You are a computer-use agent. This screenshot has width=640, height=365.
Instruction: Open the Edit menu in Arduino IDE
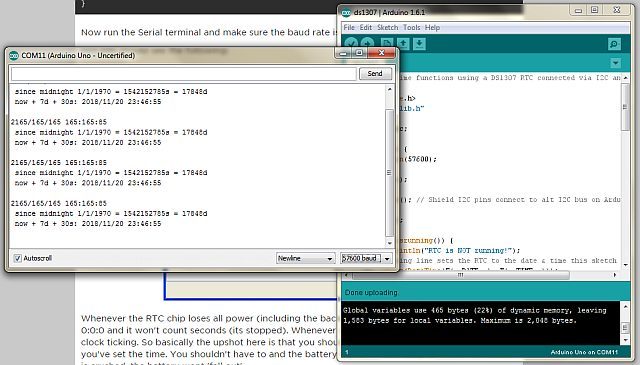[x=366, y=27]
